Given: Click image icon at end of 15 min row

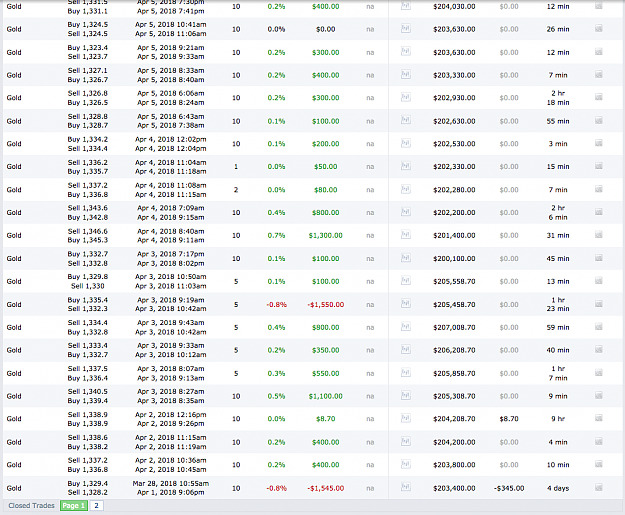Looking at the screenshot, I should 599,166.
